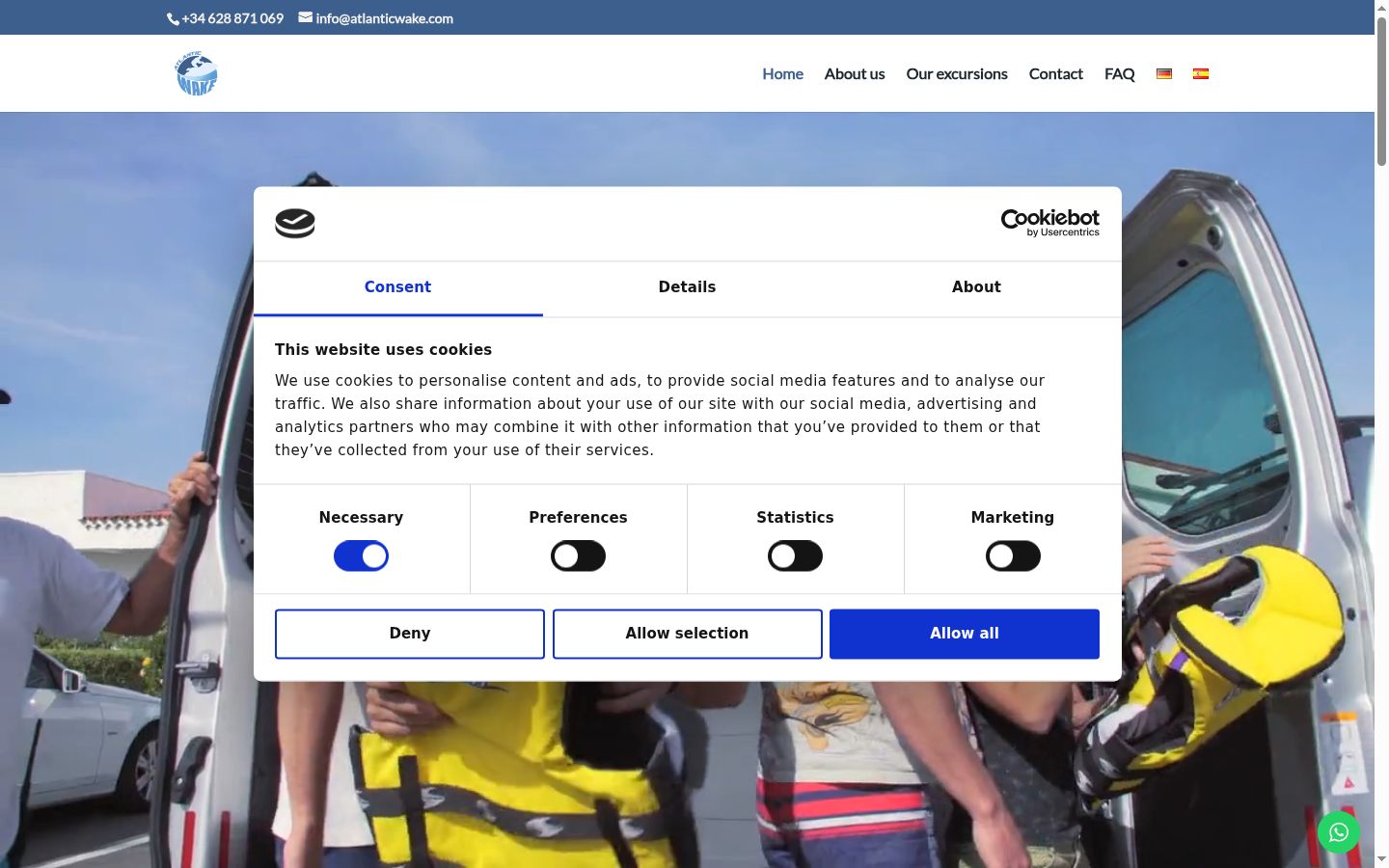Email info@atlanticwake.com

pyautogui.click(x=376, y=18)
